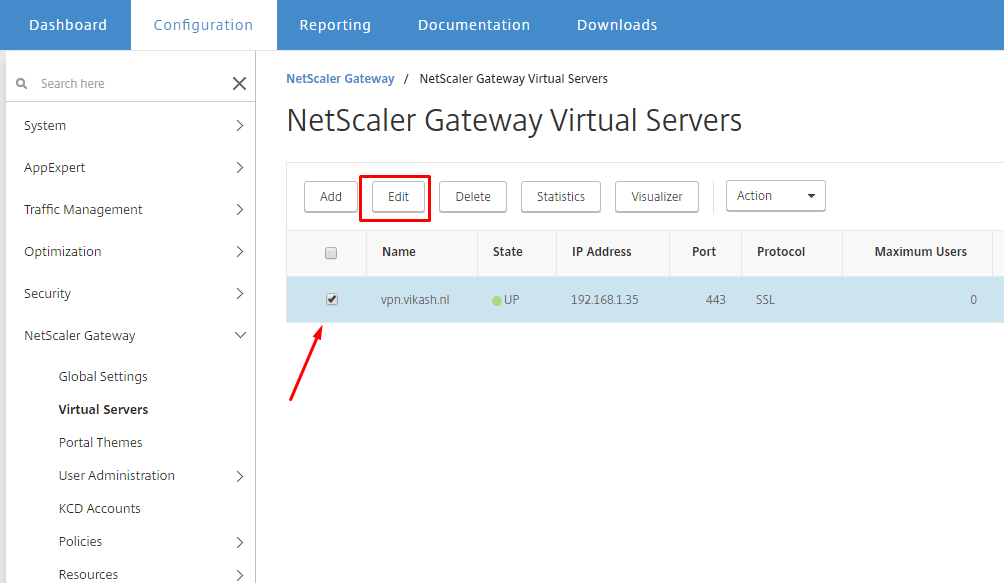Open Global Settings under NetScaler Gateway
Viewport: 1004px width, 583px height.
[x=103, y=376]
